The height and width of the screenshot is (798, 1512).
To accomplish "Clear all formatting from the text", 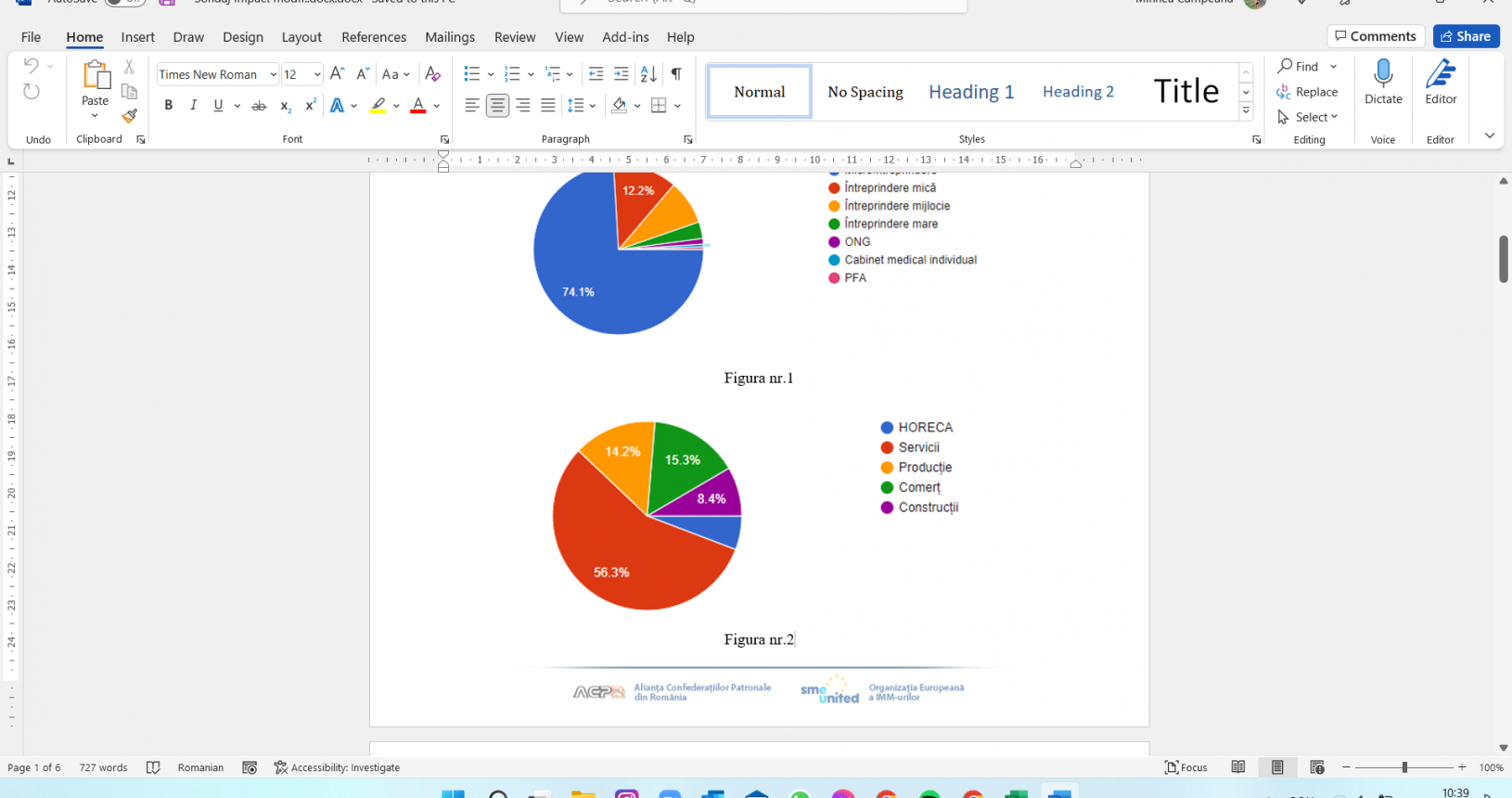I will tap(432, 74).
